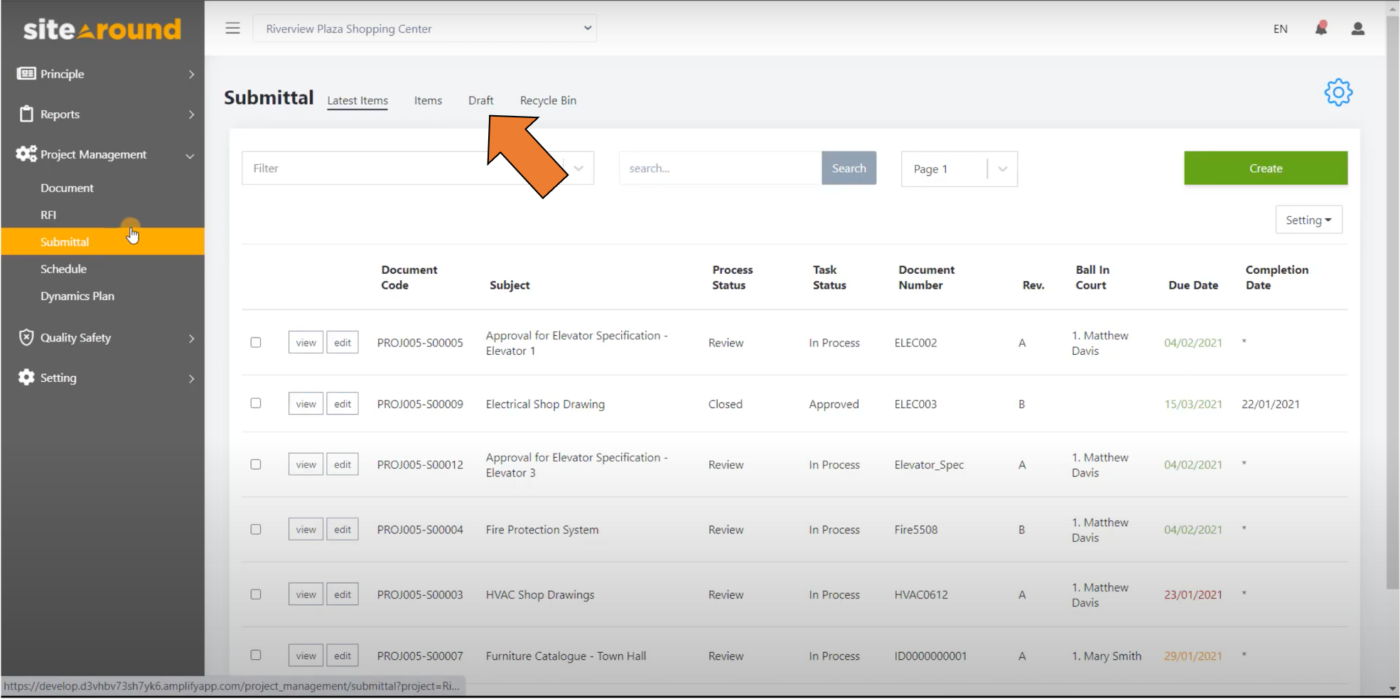Screen dimensions: 1400x699
Task: Expand the Principle menu chevron
Action: (x=191, y=75)
